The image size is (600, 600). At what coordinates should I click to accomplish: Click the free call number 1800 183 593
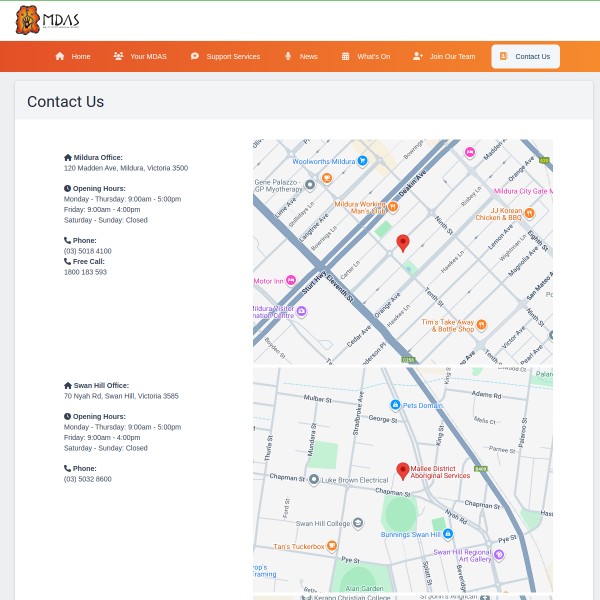(x=85, y=272)
